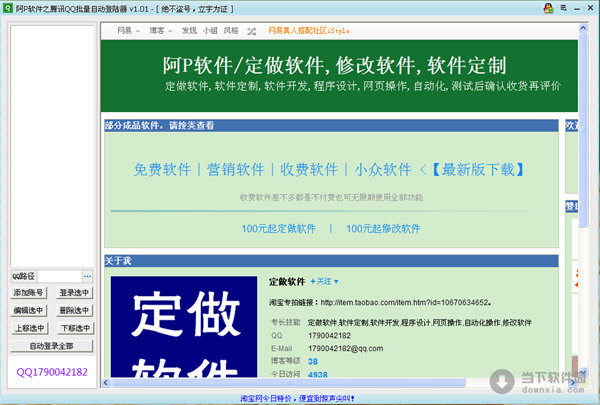Click the 定做软件 profile name
600x405 pixels.
287,282
